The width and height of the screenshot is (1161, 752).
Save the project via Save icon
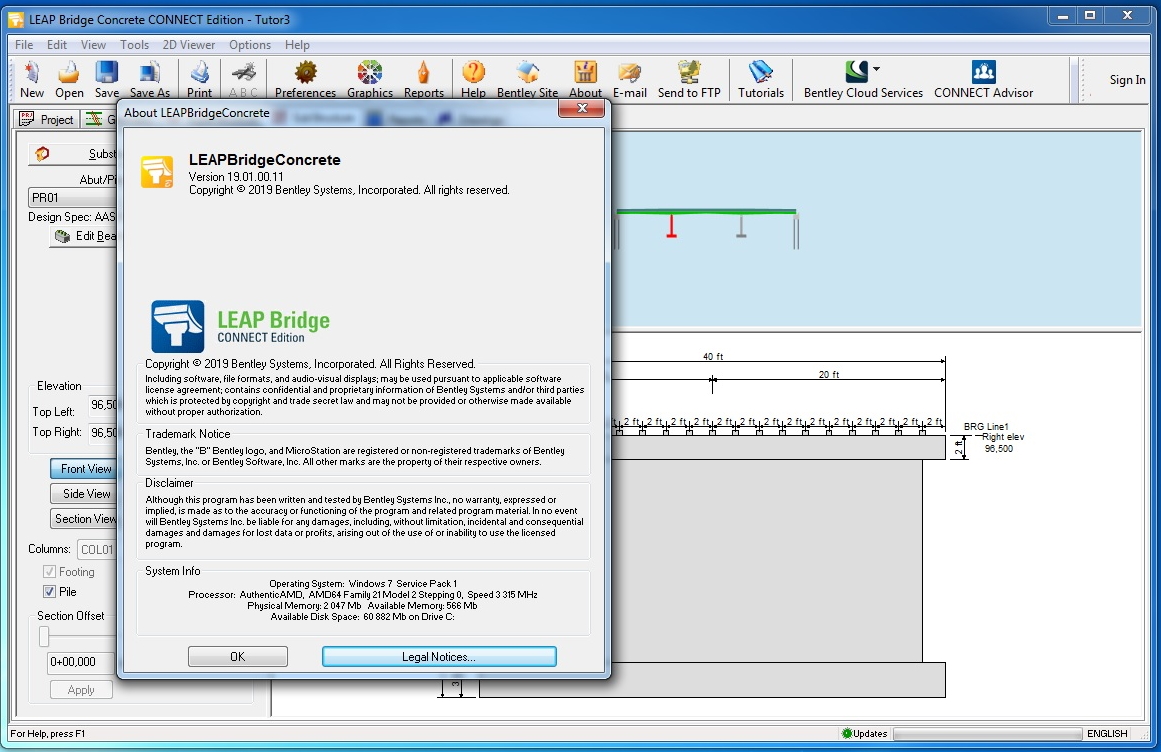pos(107,80)
